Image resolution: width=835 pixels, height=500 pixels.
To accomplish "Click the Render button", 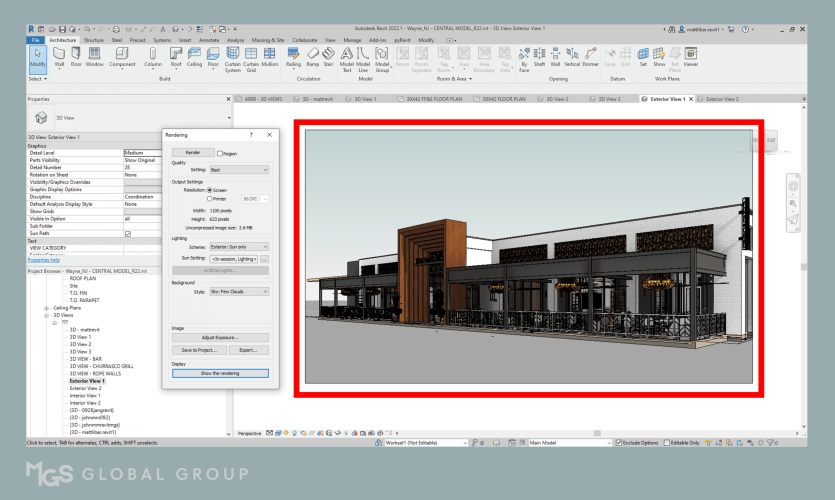I will pos(193,153).
